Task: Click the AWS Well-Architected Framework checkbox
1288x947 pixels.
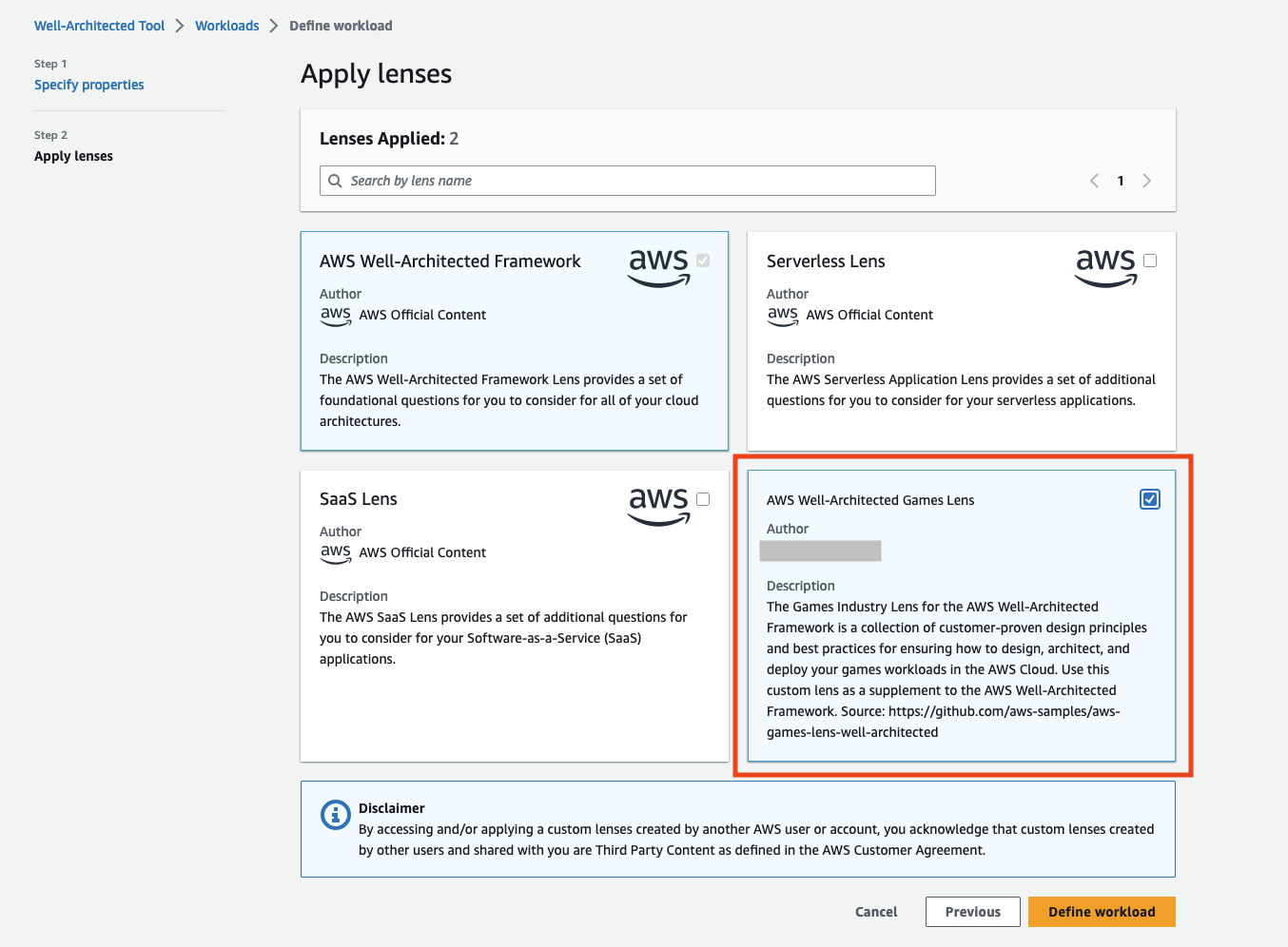Action: pos(703,261)
